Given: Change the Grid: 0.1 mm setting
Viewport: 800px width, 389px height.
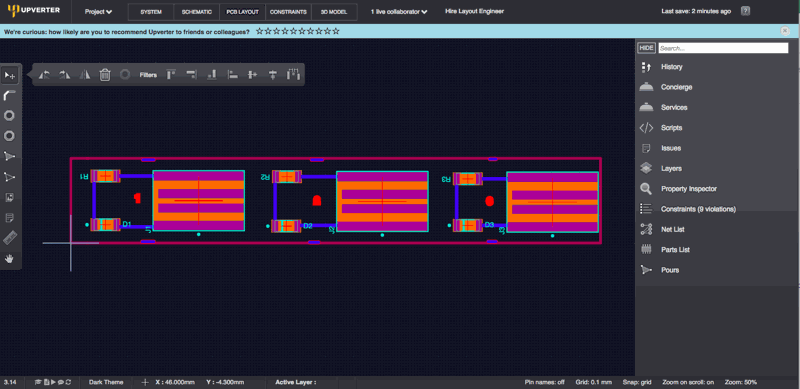Looking at the screenshot, I should (x=592, y=382).
